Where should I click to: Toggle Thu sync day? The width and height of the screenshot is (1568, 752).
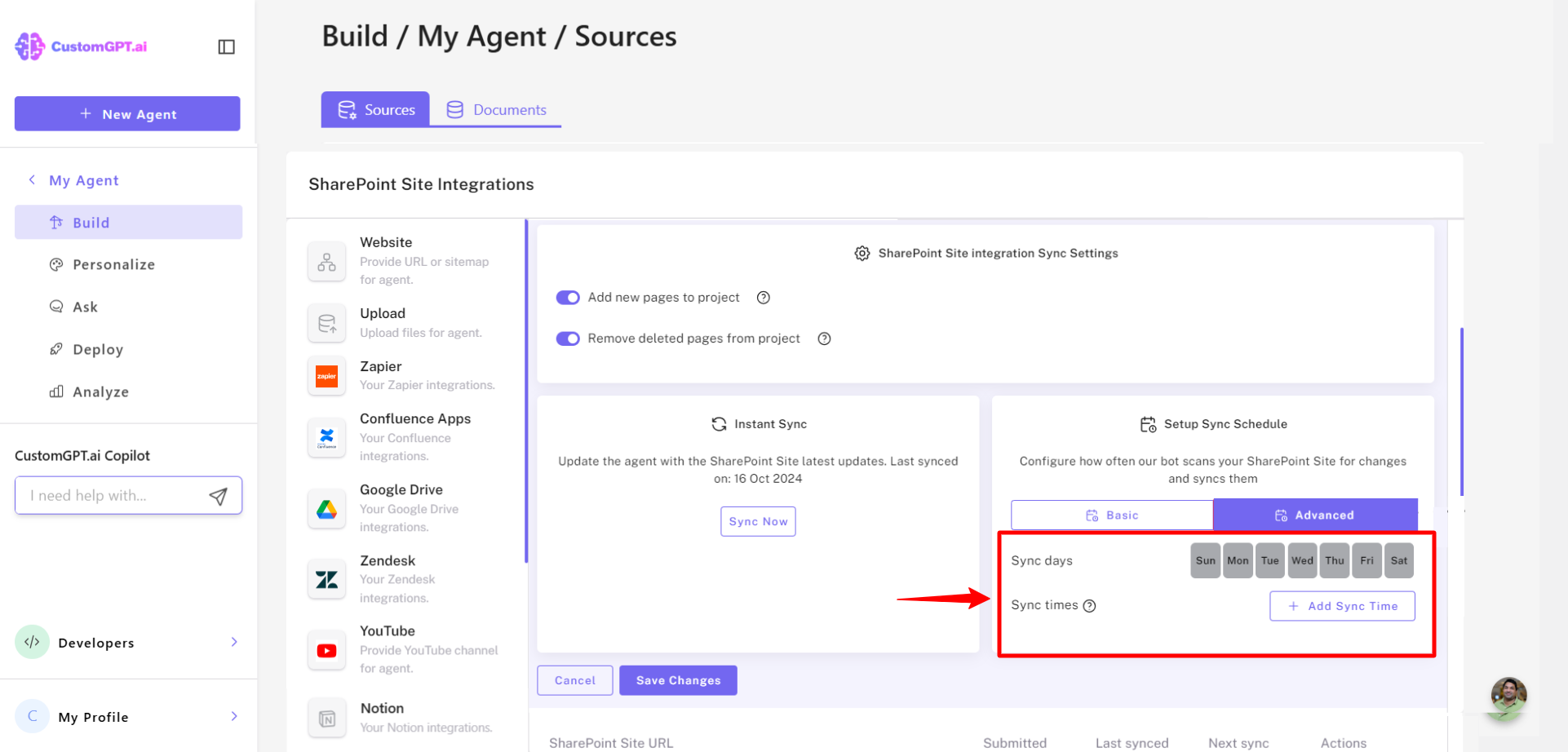point(1335,560)
